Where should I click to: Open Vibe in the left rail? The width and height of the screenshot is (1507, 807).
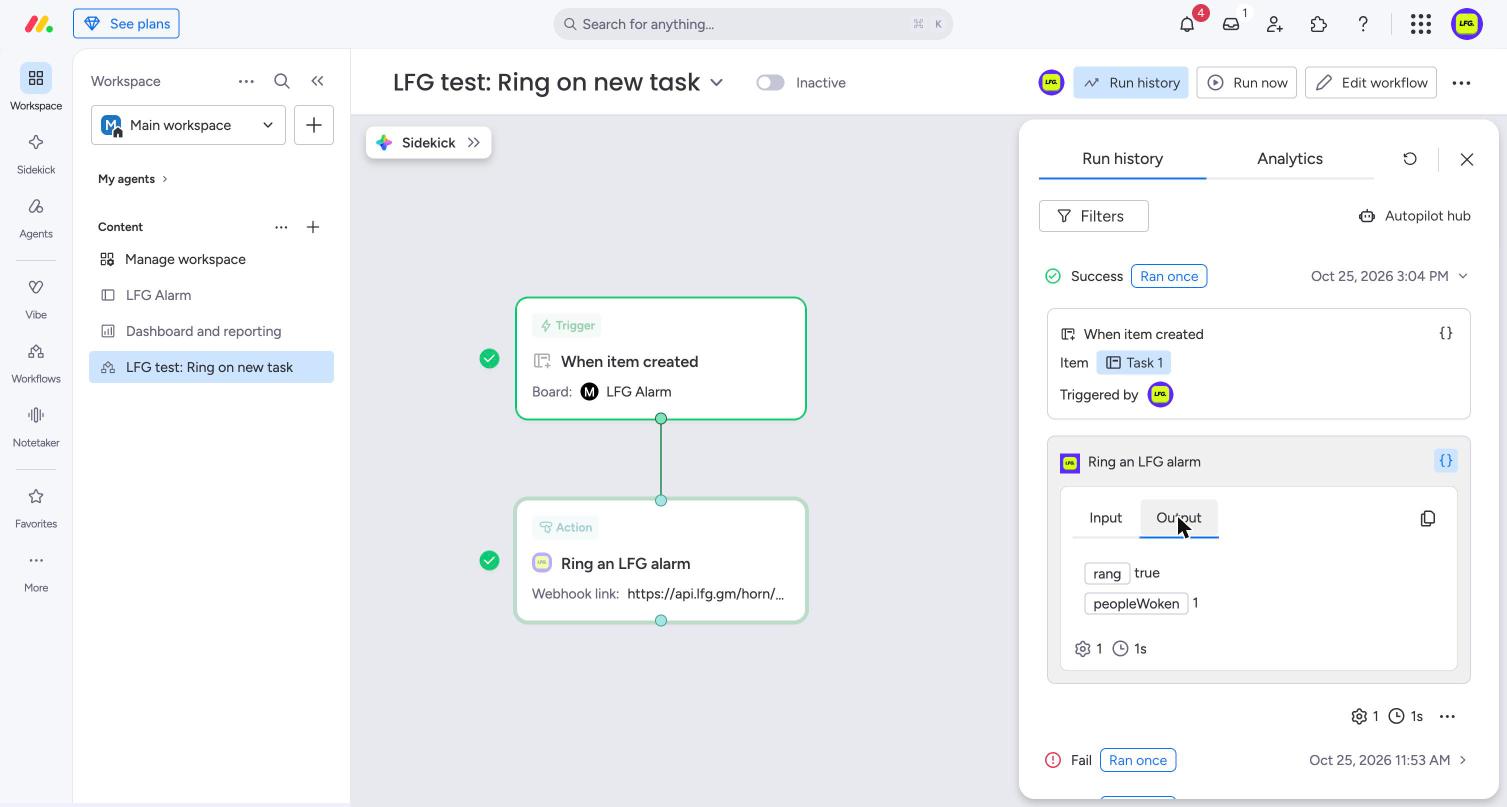coord(36,297)
